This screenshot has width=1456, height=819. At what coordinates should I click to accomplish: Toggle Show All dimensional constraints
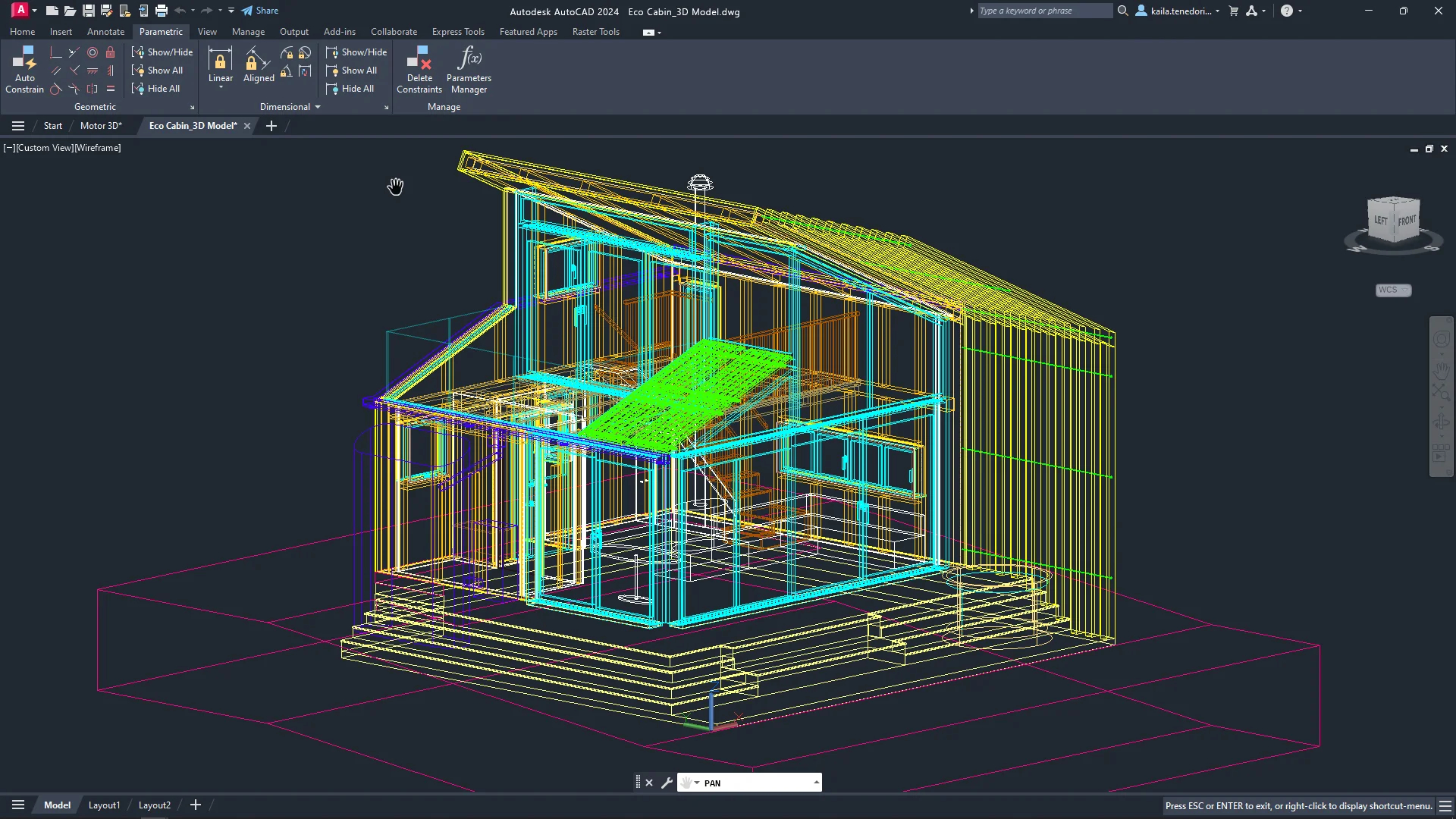[x=357, y=70]
